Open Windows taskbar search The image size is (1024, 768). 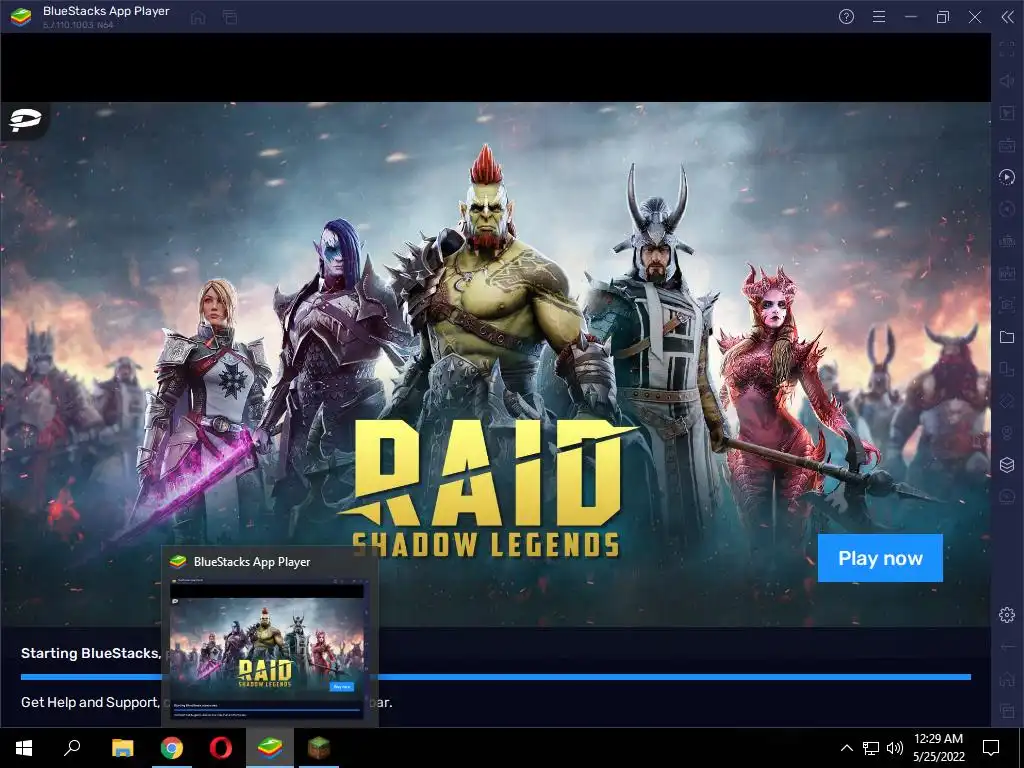[x=72, y=748]
